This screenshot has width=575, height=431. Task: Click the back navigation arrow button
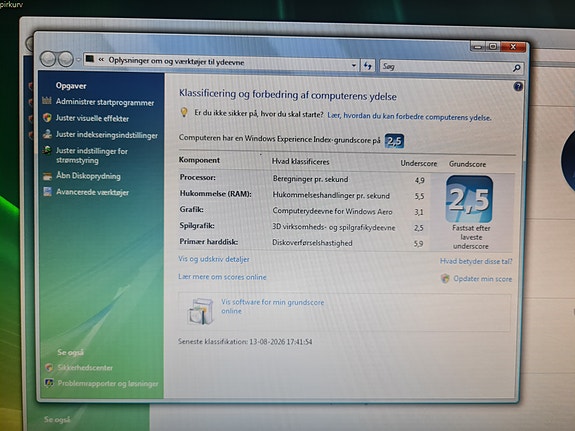coord(48,59)
